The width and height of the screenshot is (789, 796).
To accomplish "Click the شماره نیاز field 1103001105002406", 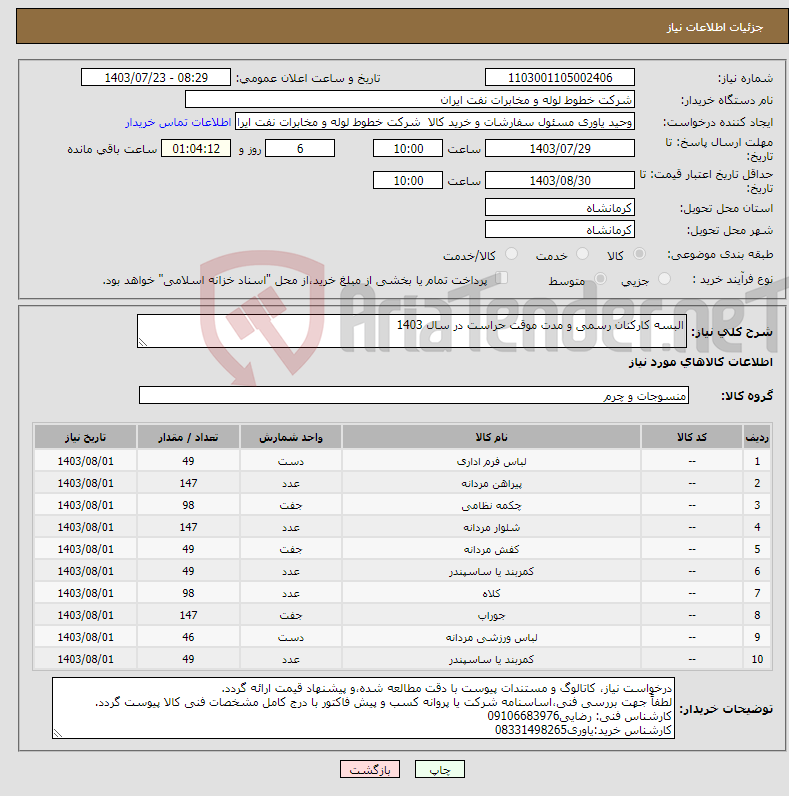I will pos(560,78).
